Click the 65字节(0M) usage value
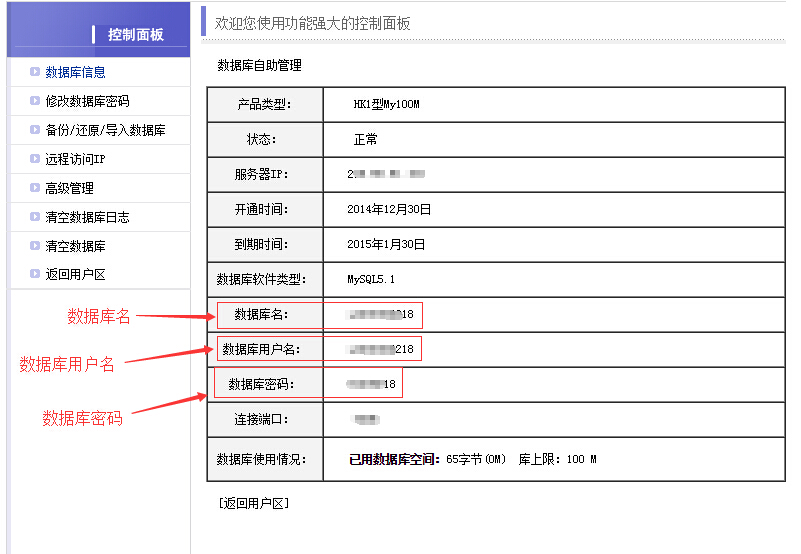The image size is (801, 554). 476,459
